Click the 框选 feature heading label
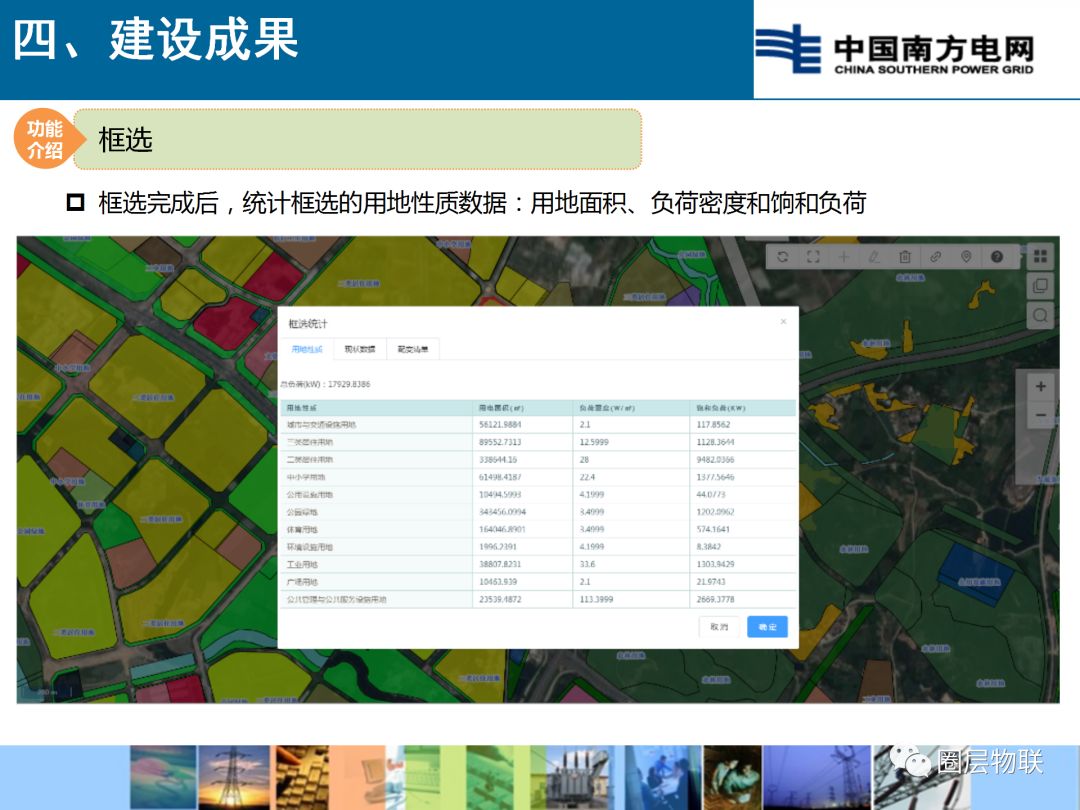Viewport: 1080px width, 810px height. 125,140
